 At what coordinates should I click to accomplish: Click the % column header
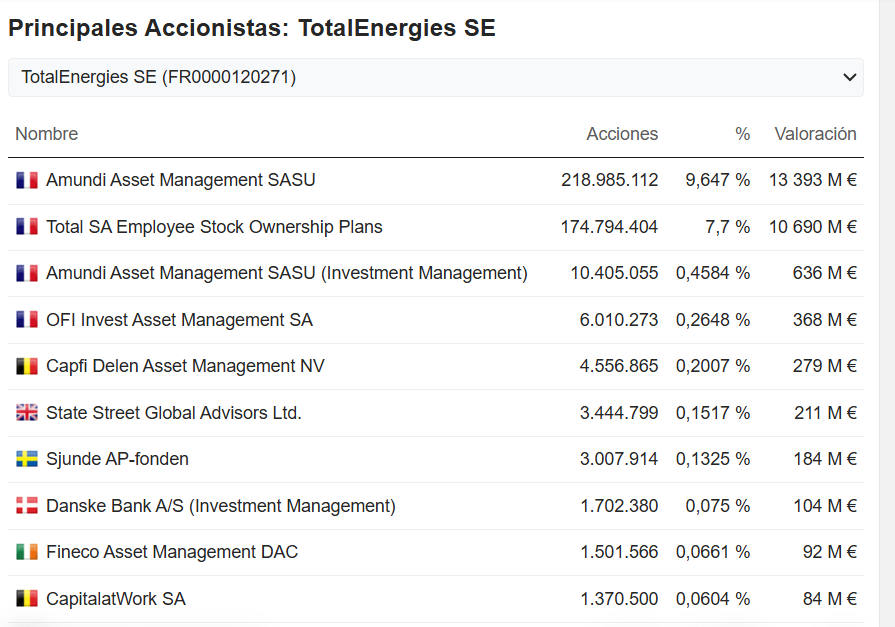pyautogui.click(x=742, y=134)
